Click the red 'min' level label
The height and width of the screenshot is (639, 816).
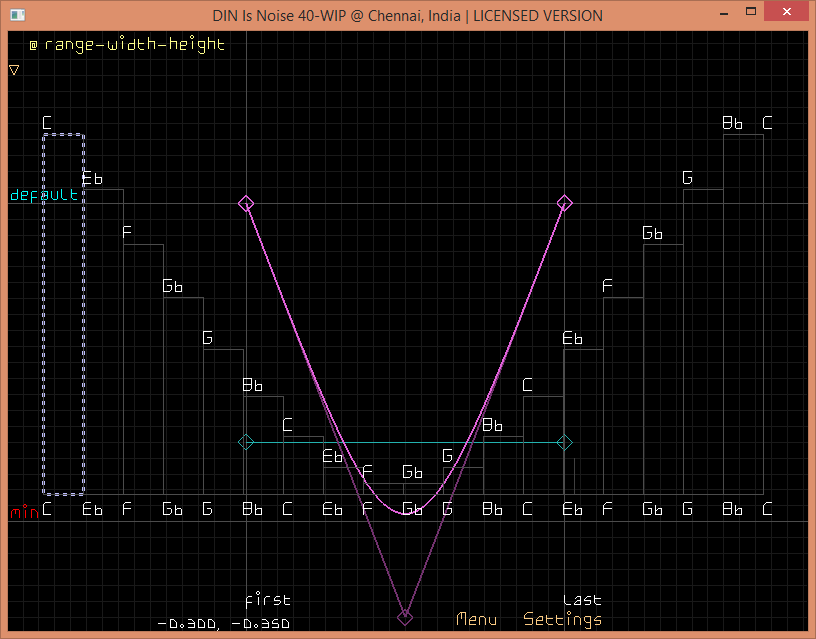click(x=24, y=512)
